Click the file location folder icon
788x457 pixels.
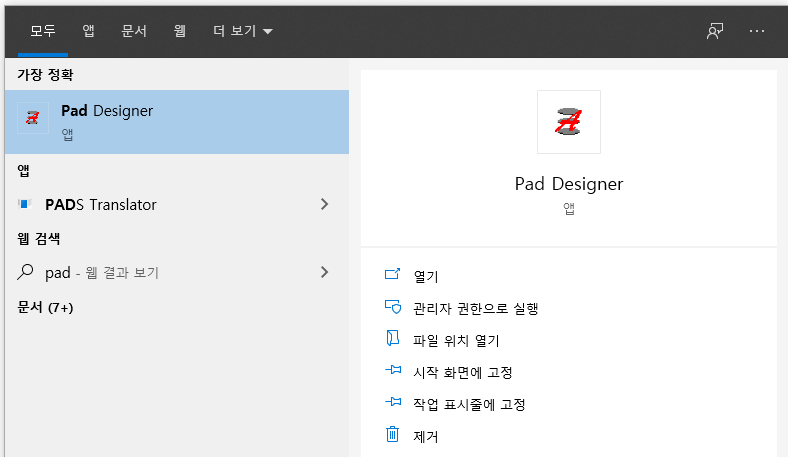point(392,338)
